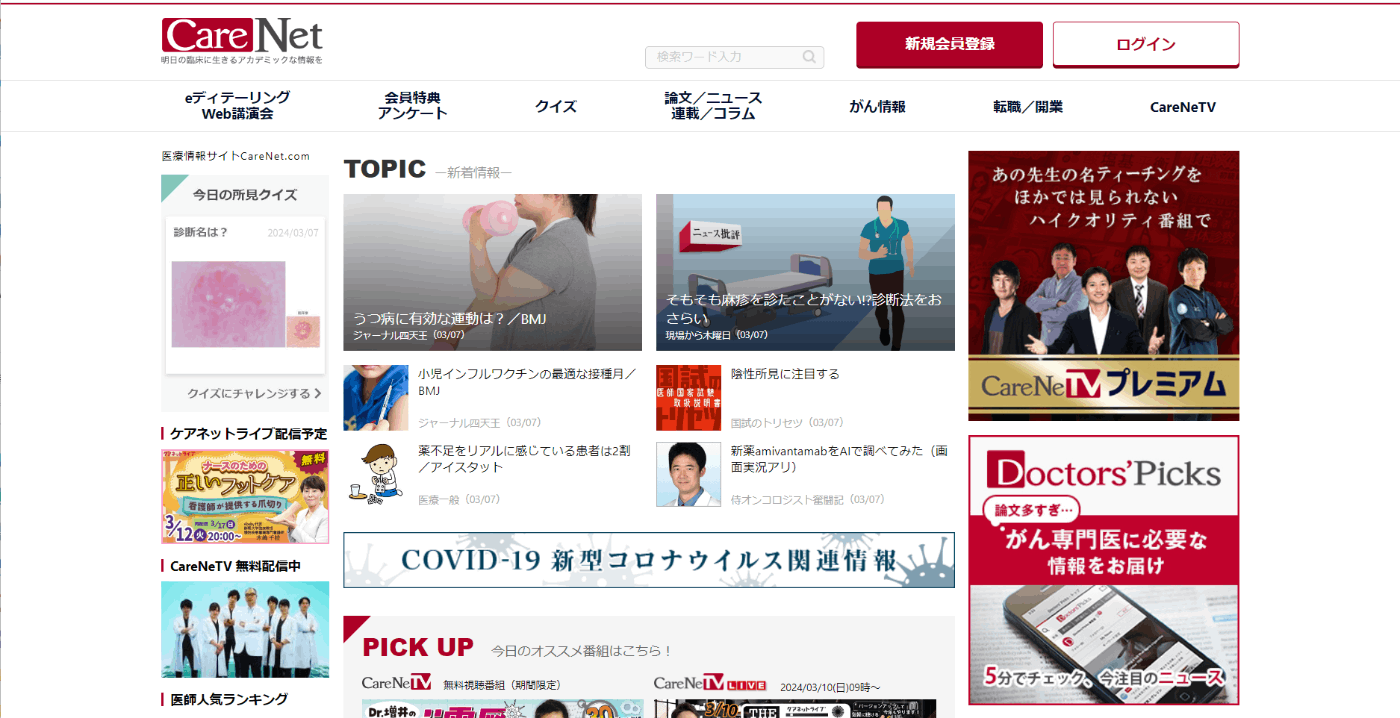Click the cartoon patient illustration thumbnail
The height and width of the screenshot is (718, 1400).
376,475
